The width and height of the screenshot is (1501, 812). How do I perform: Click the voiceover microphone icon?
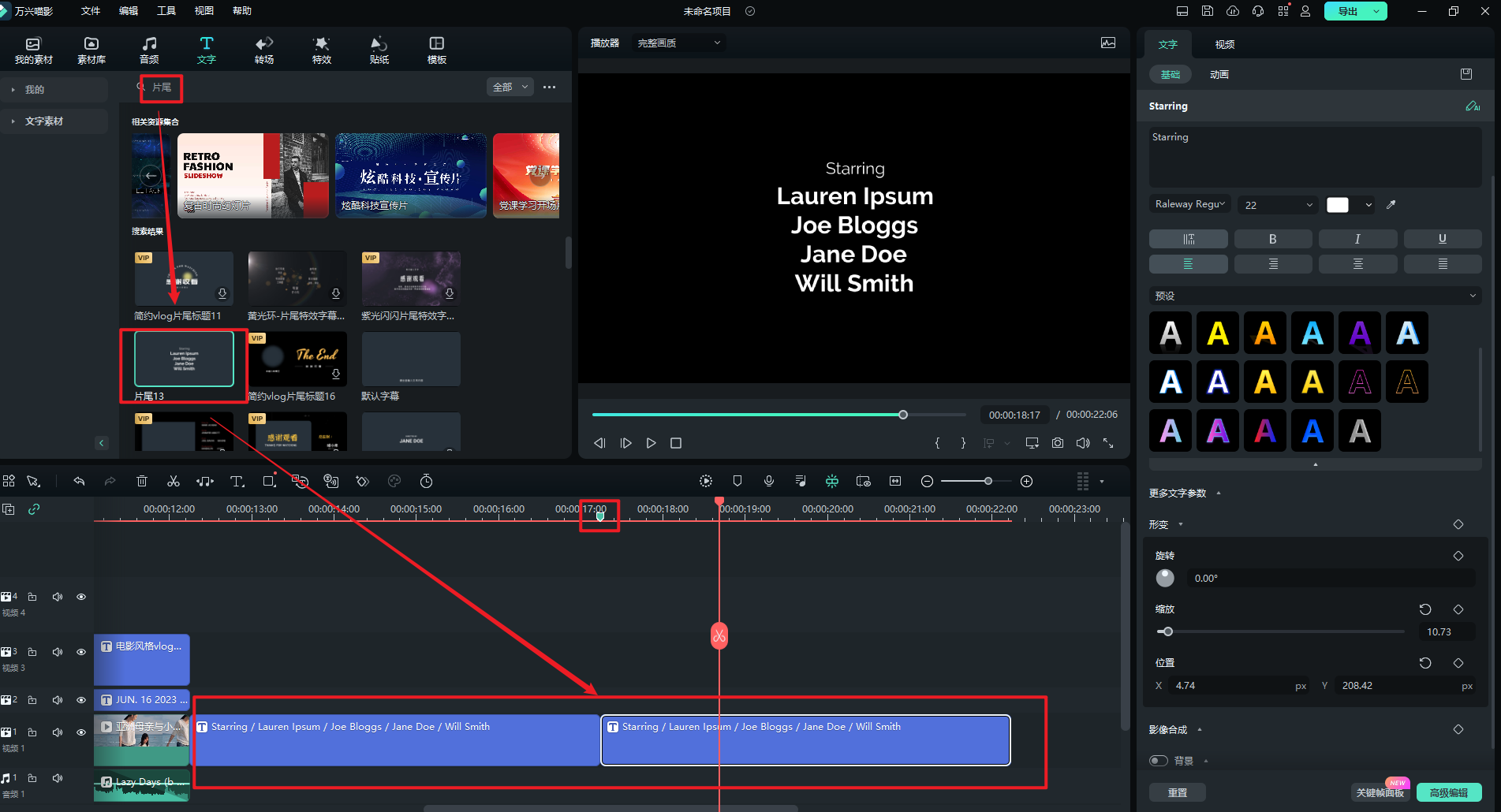[769, 481]
